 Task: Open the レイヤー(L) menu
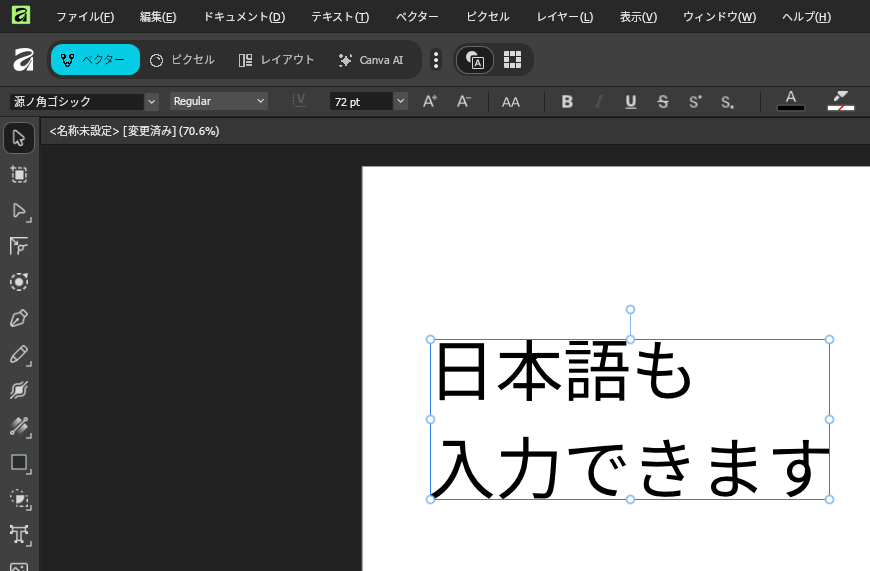(x=565, y=17)
